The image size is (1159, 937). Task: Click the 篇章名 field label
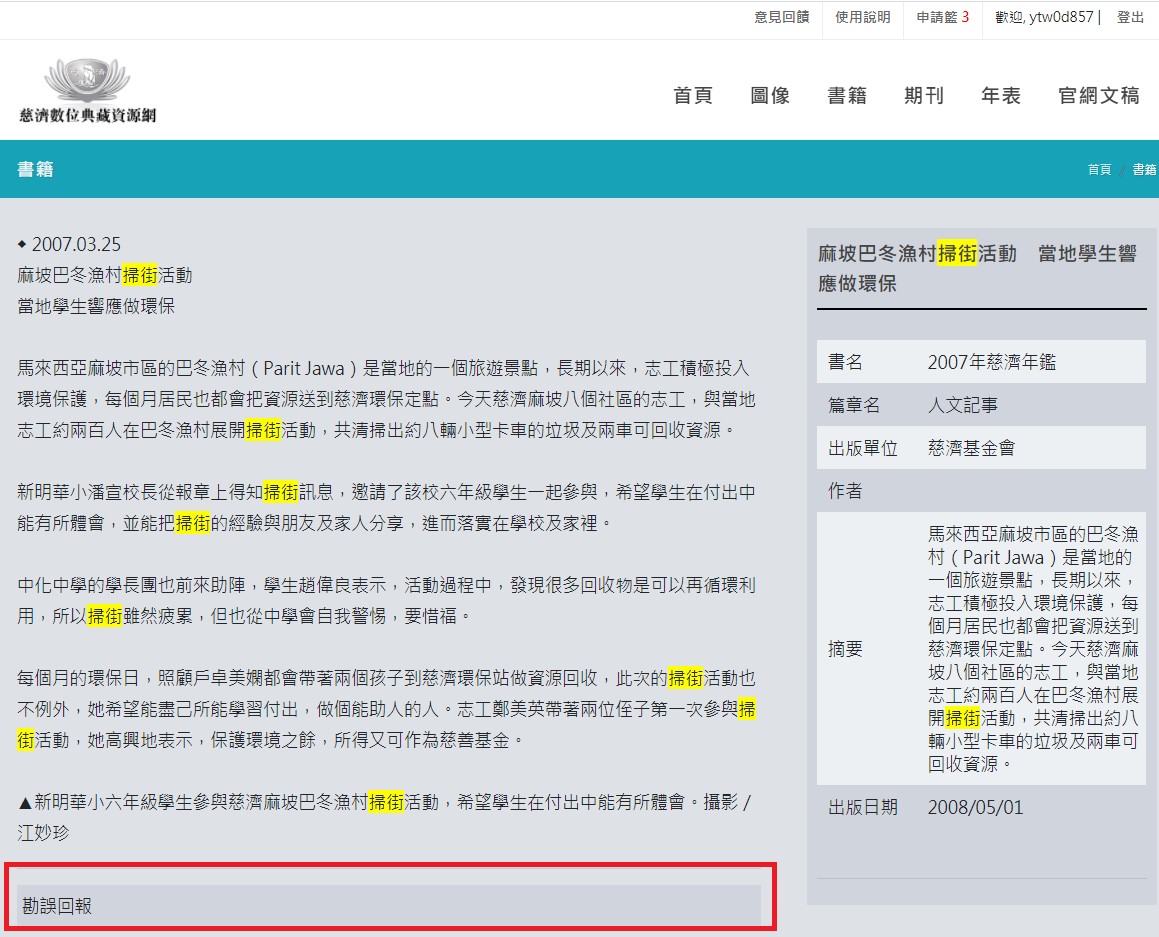click(854, 405)
